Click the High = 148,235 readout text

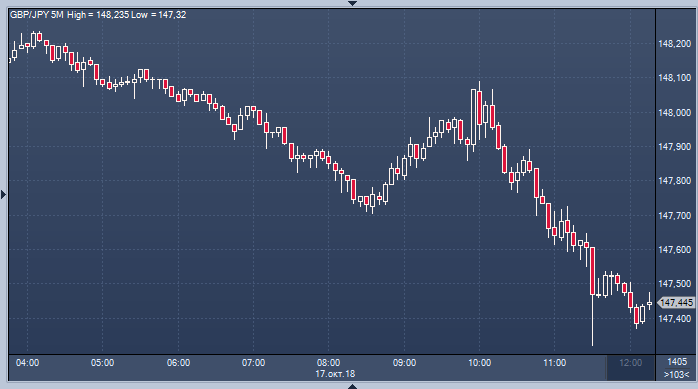tap(98, 15)
